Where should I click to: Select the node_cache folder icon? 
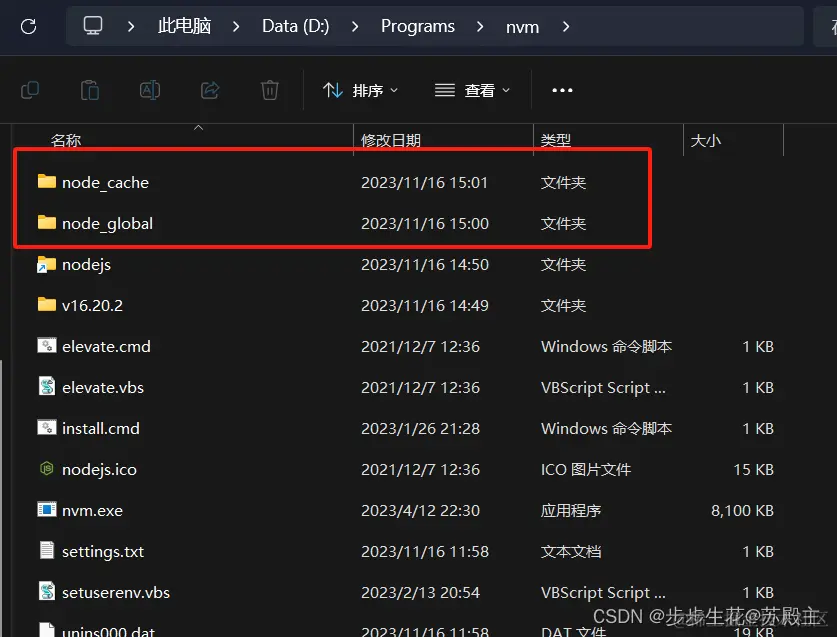click(x=47, y=182)
